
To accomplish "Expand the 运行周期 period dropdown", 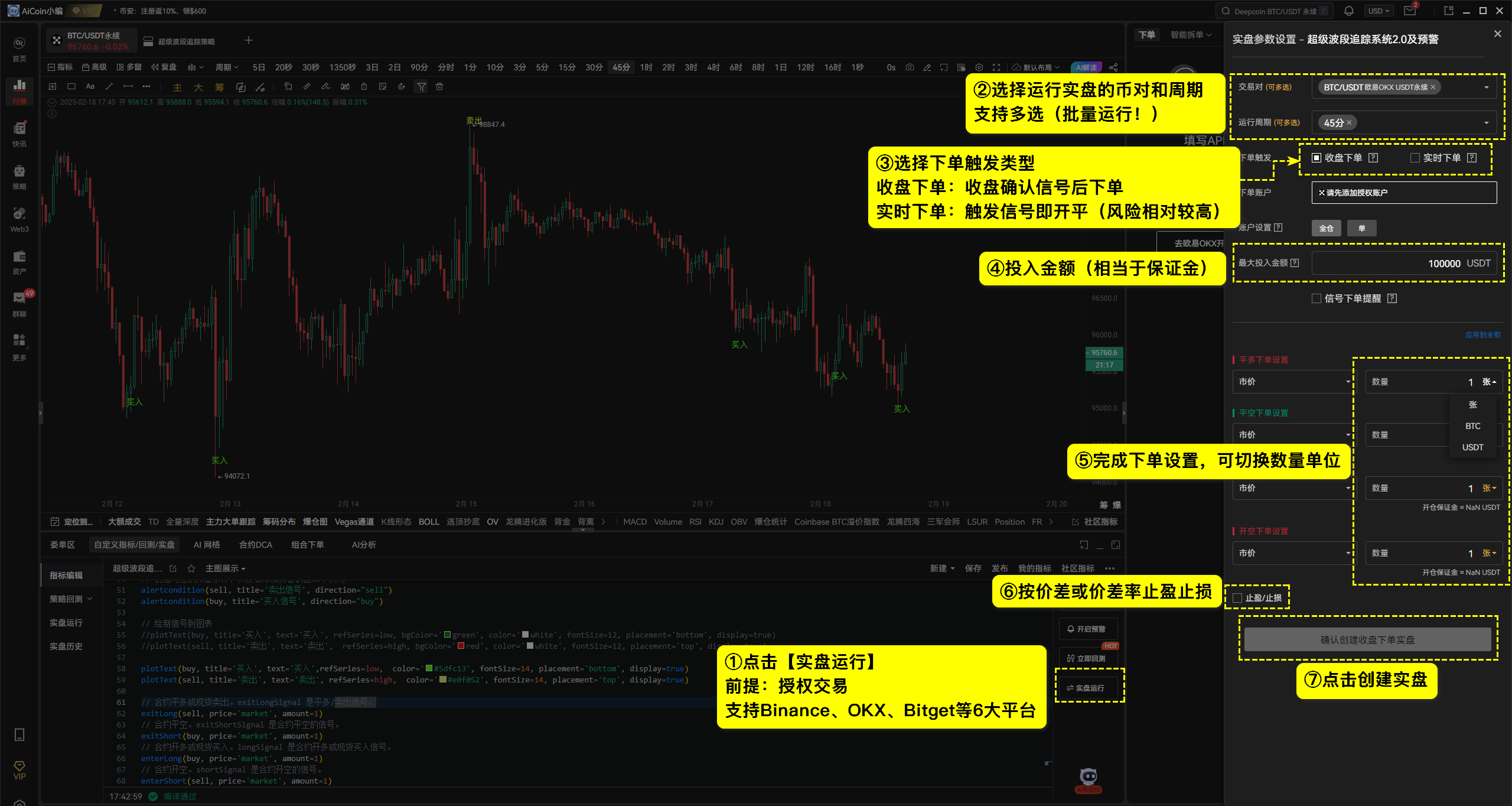I will point(1487,123).
